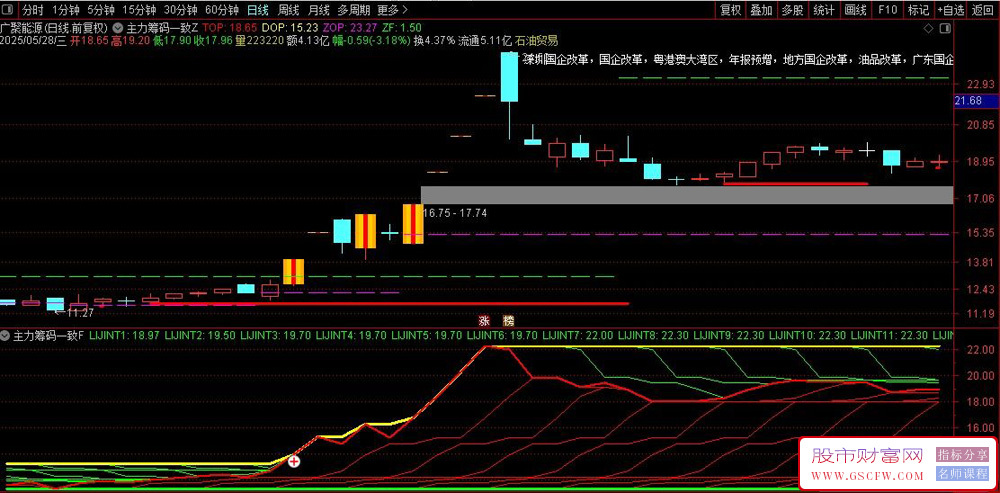This screenshot has width=1000, height=493.
Task: Switch to 分时 intraday view
Action: tap(33, 10)
